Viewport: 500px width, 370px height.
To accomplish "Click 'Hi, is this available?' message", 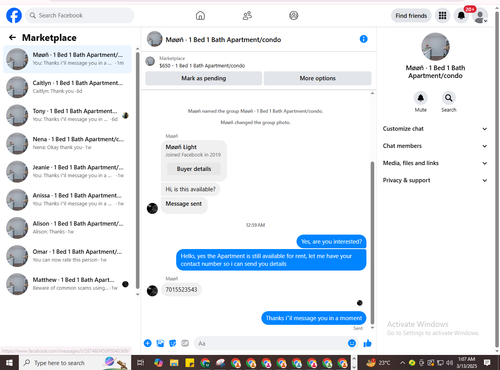I will tap(190, 189).
